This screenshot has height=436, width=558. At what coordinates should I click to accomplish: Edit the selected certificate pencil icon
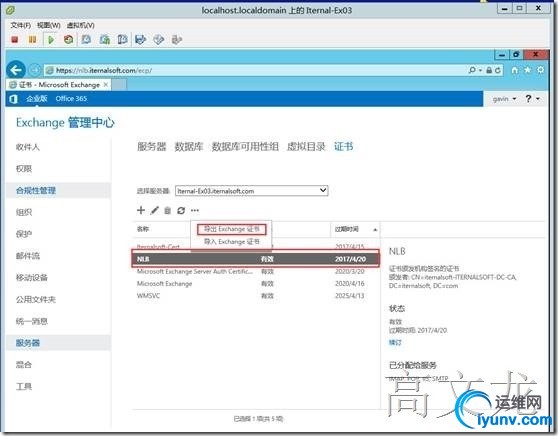tap(154, 210)
